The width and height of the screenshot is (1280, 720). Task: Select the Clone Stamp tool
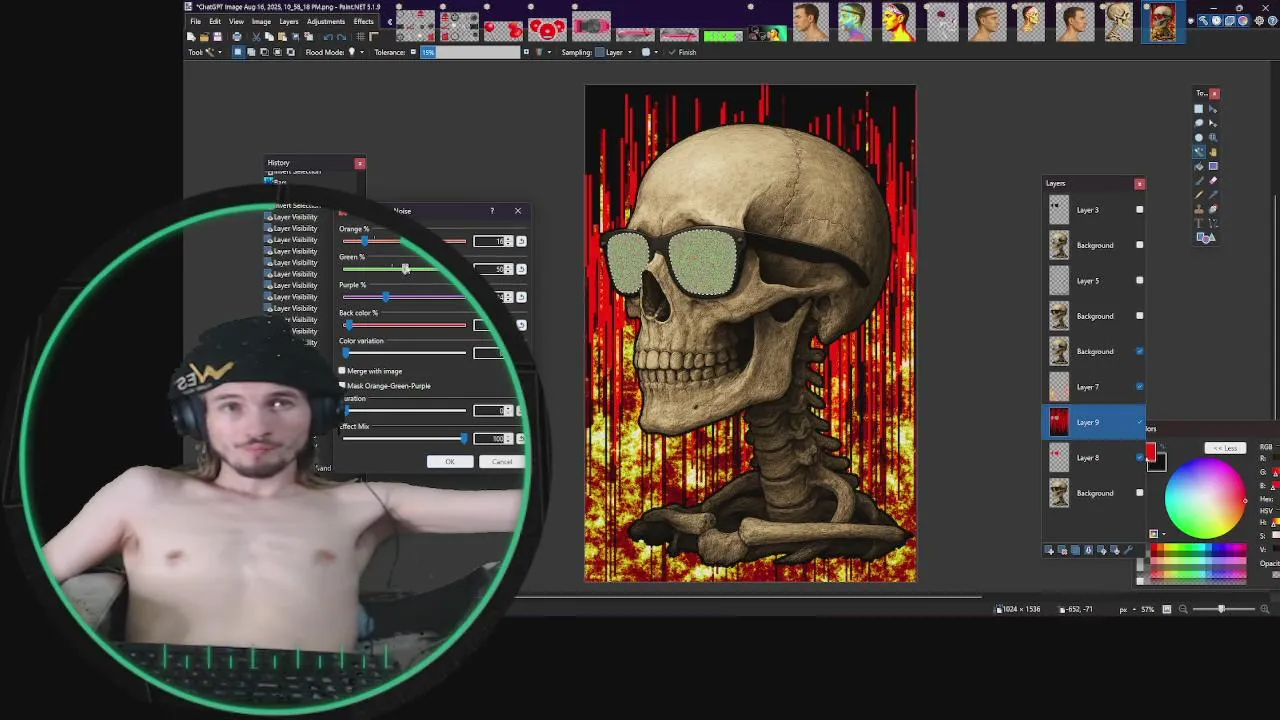(x=1199, y=209)
